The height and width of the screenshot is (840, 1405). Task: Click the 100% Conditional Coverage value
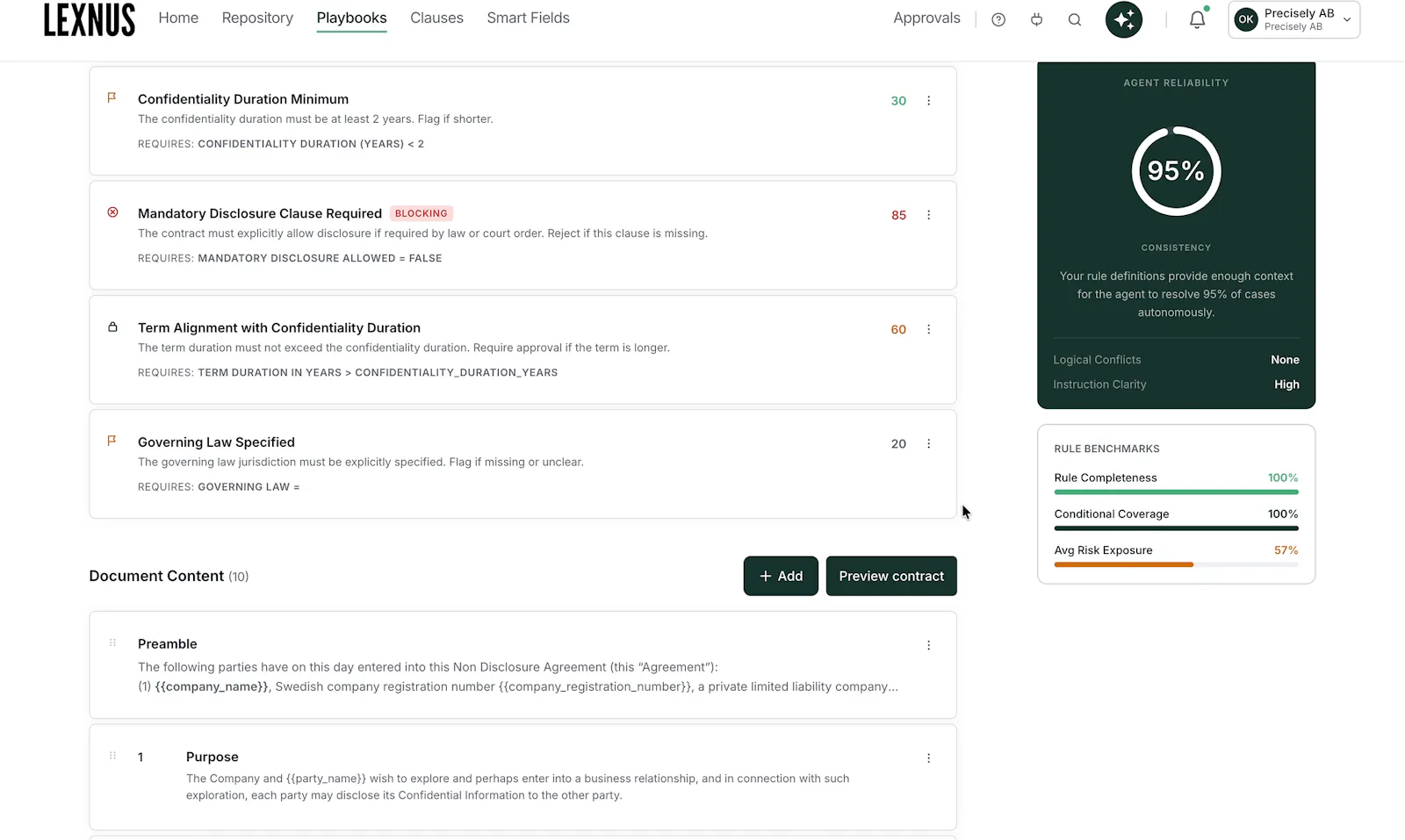(x=1283, y=514)
